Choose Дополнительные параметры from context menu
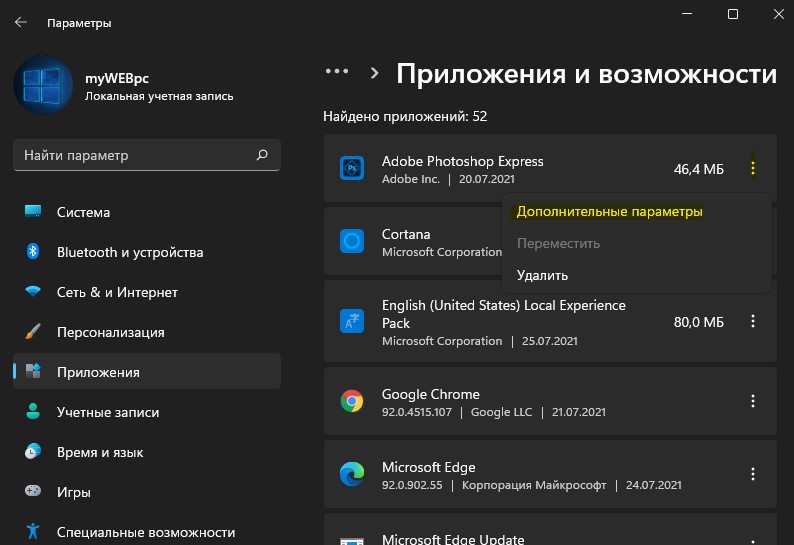 (x=609, y=212)
